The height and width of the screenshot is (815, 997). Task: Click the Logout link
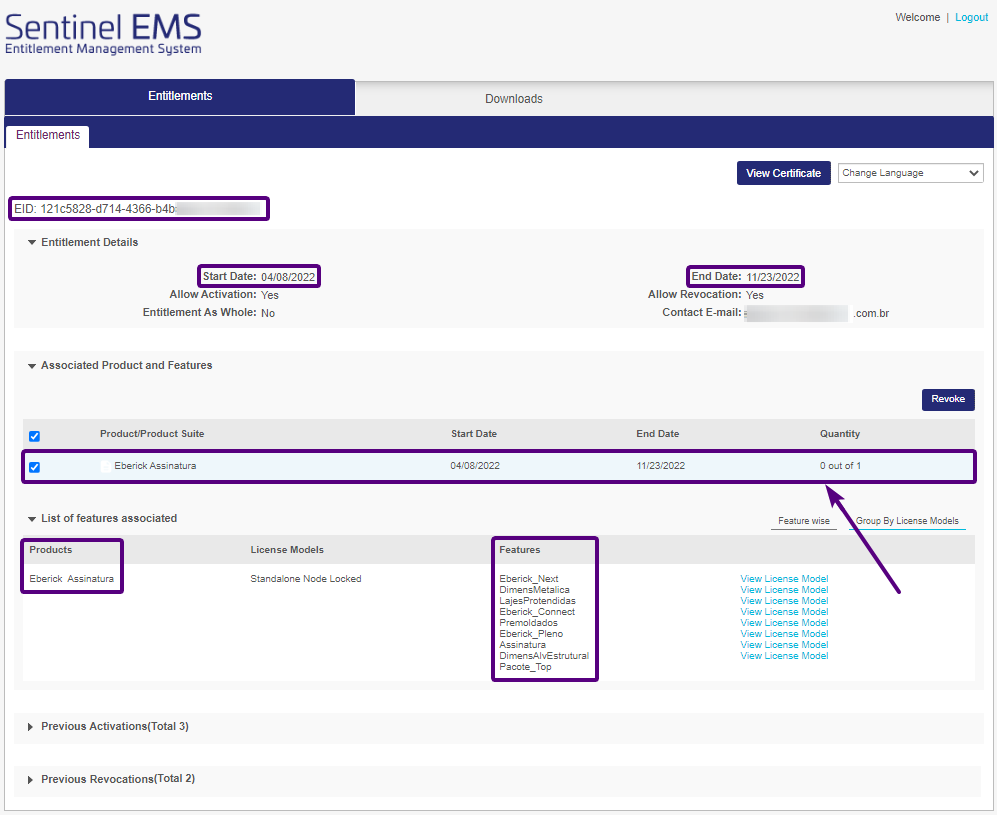[971, 17]
